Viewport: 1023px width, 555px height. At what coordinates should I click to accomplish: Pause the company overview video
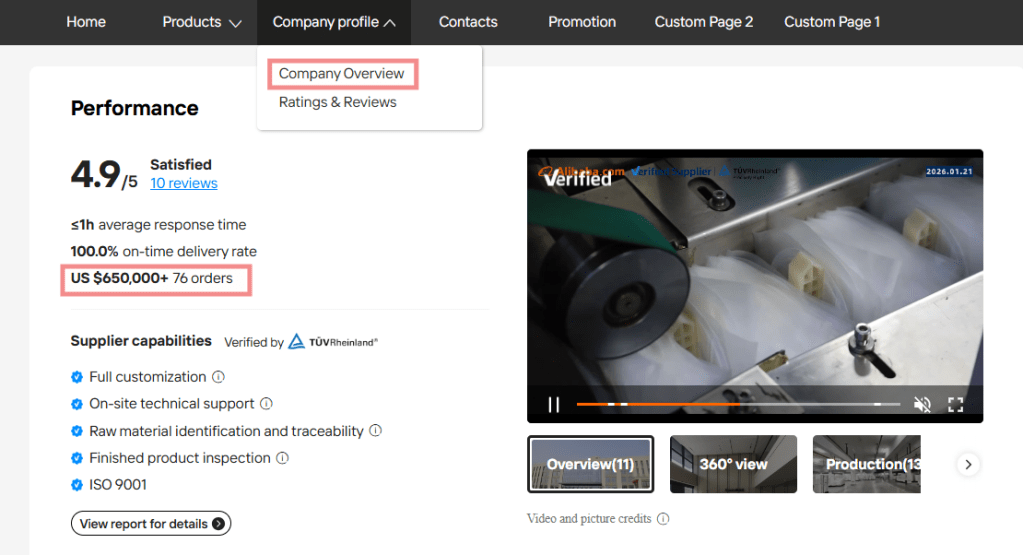click(554, 404)
